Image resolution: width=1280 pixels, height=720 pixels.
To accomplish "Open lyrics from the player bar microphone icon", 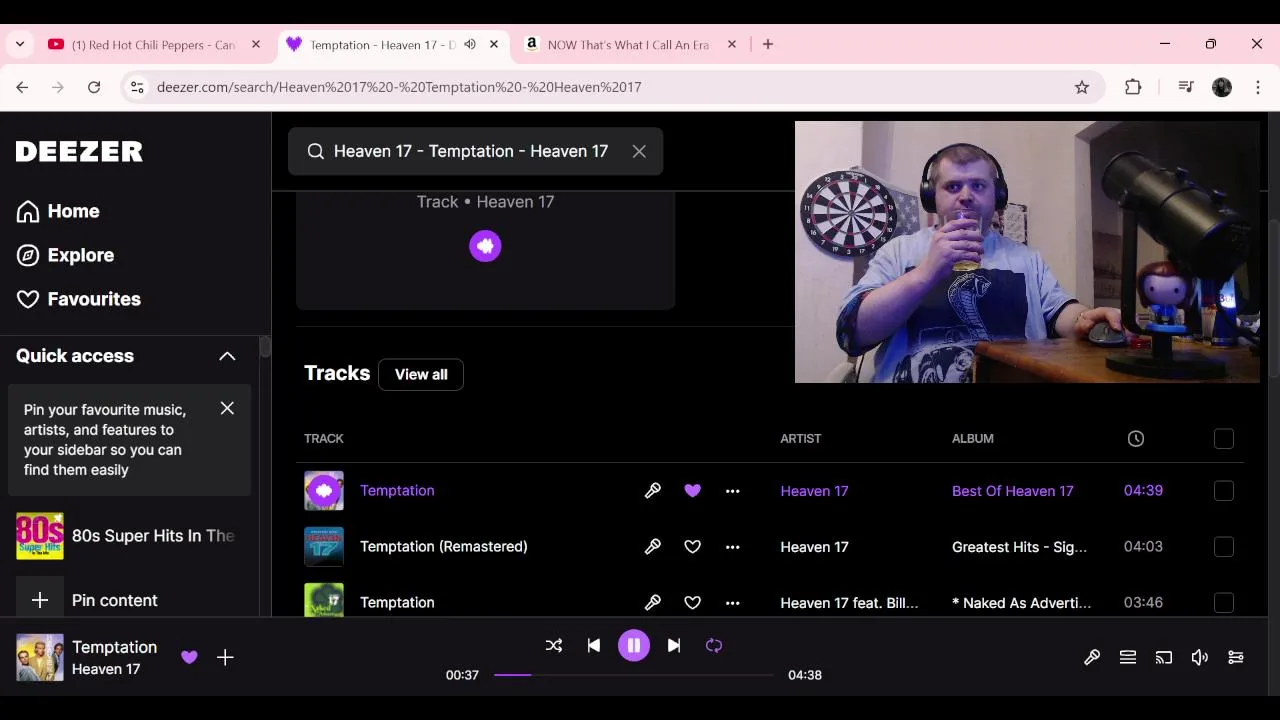I will [x=1092, y=657].
